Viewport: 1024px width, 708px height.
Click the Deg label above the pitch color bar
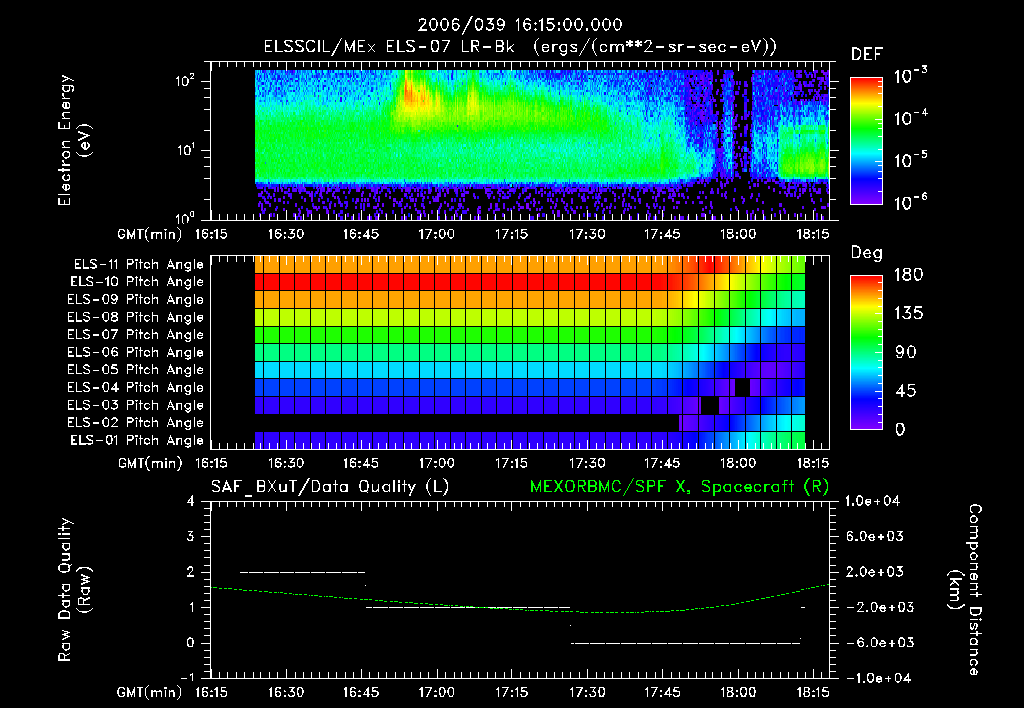click(867, 253)
